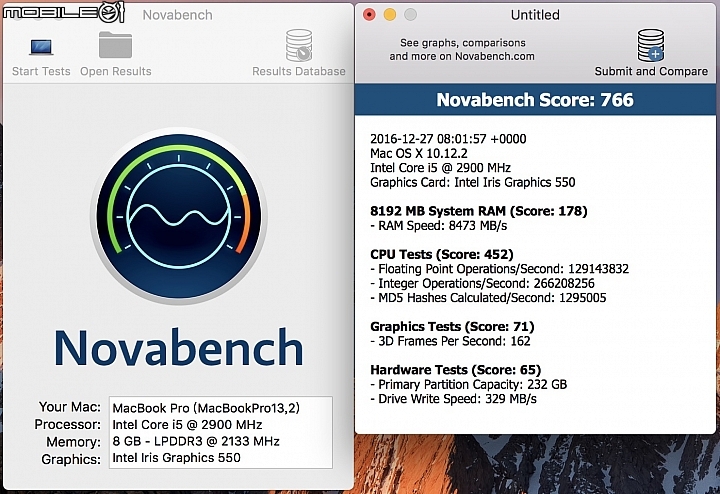The height and width of the screenshot is (494, 720).
Task: Click the Results Database label
Action: (x=299, y=72)
